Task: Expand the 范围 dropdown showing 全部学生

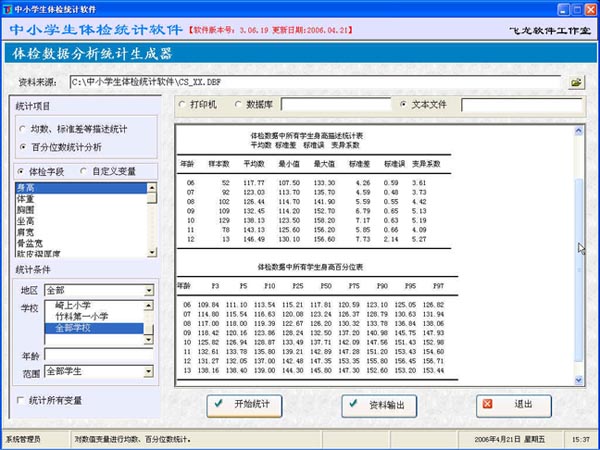Action: coord(149,371)
